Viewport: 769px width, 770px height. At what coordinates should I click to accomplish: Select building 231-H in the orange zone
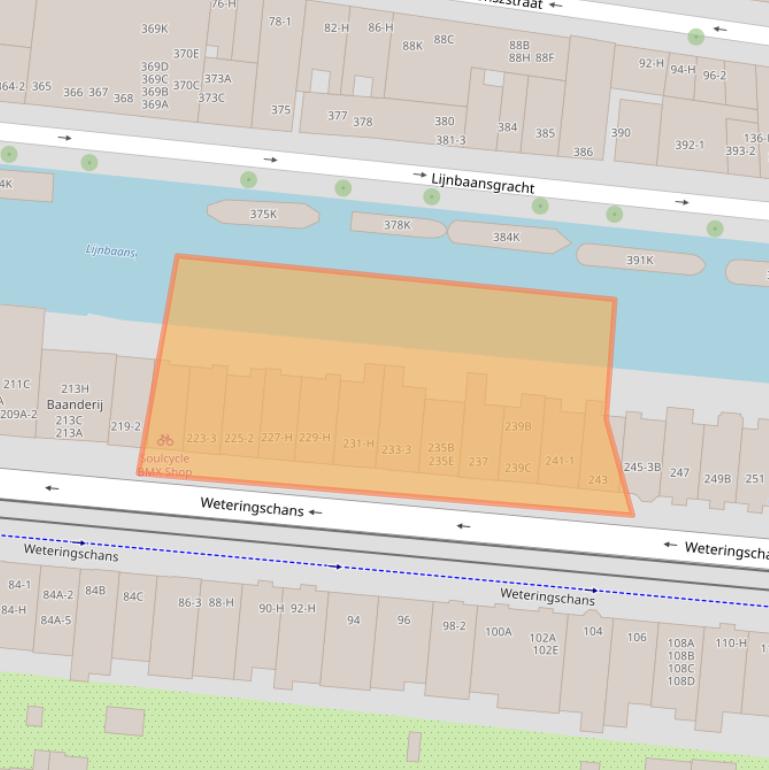(x=358, y=443)
